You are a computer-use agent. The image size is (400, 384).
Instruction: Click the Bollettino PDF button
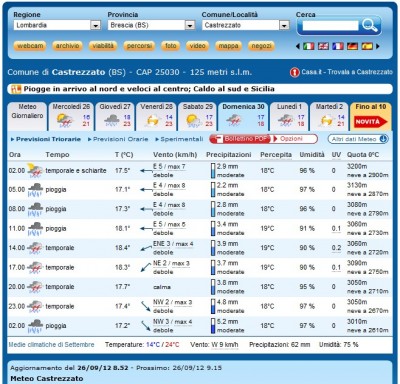pos(240,139)
